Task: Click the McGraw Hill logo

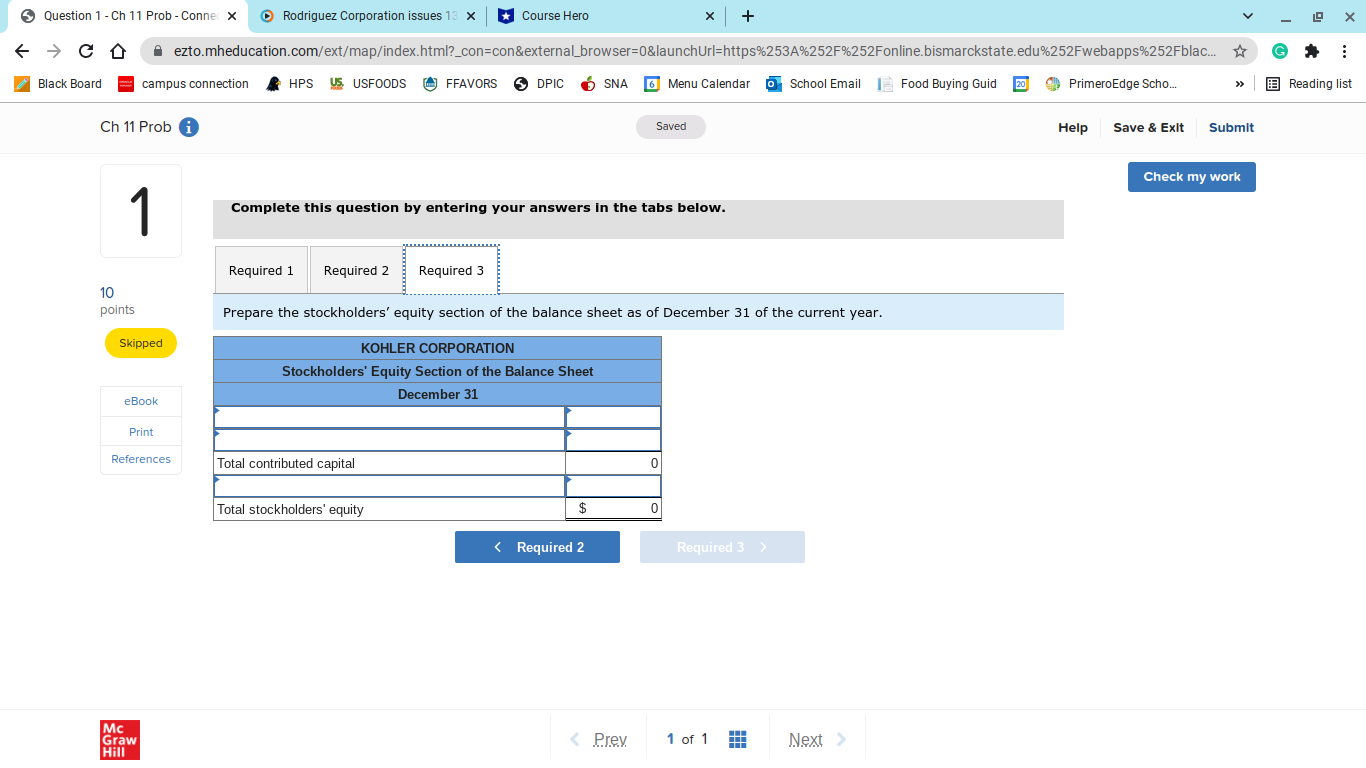Action: click(x=119, y=740)
